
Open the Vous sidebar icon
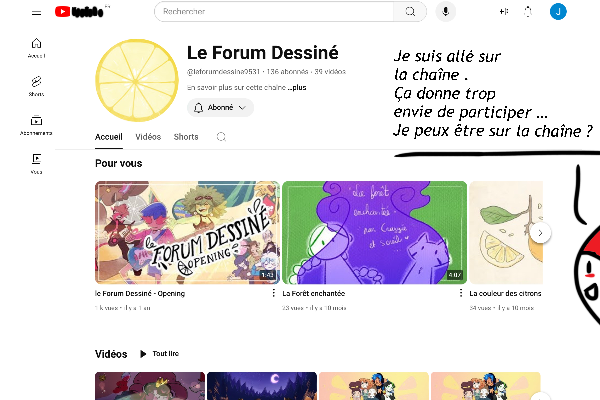pos(36,164)
